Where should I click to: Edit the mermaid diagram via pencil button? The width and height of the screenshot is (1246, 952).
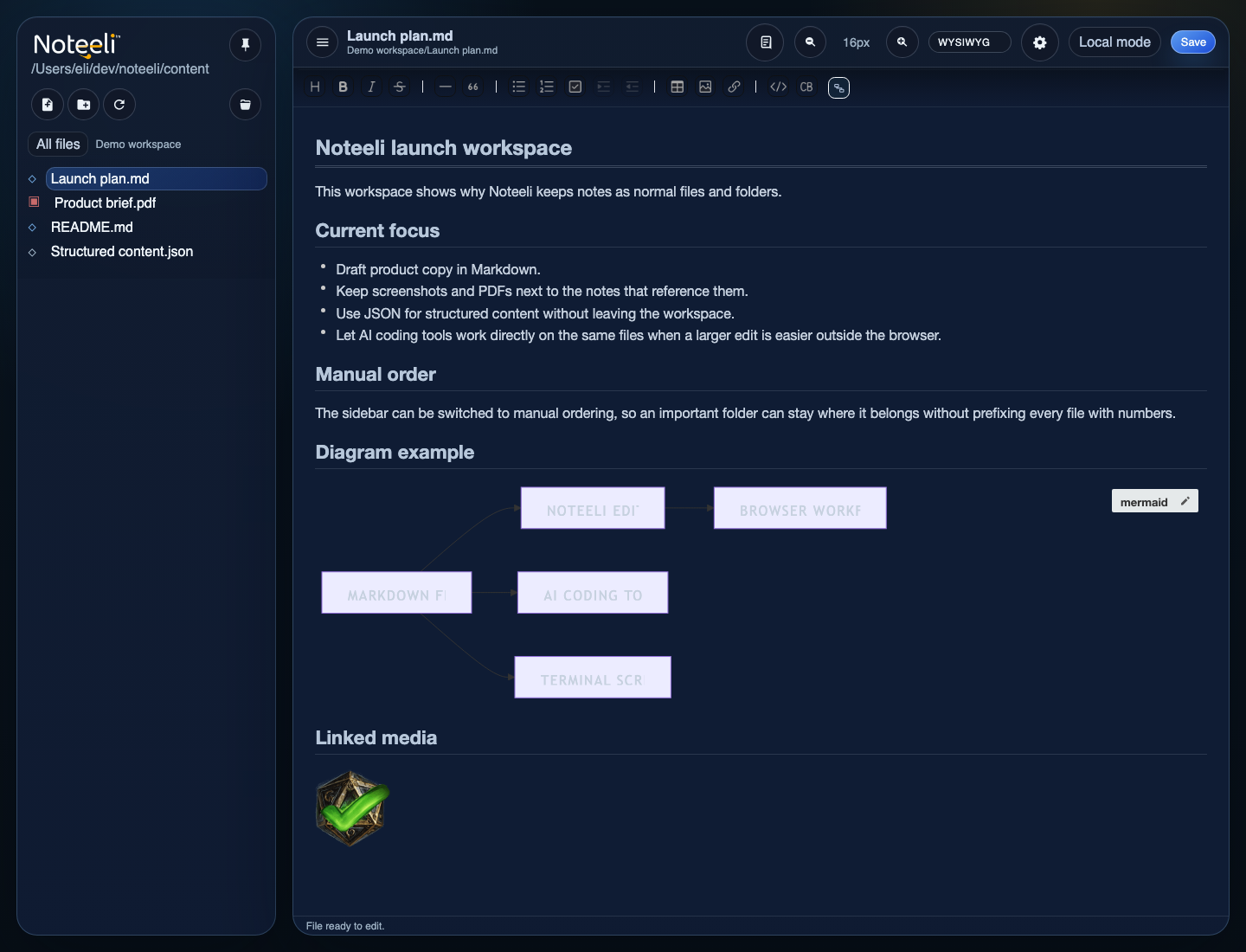tap(1185, 501)
